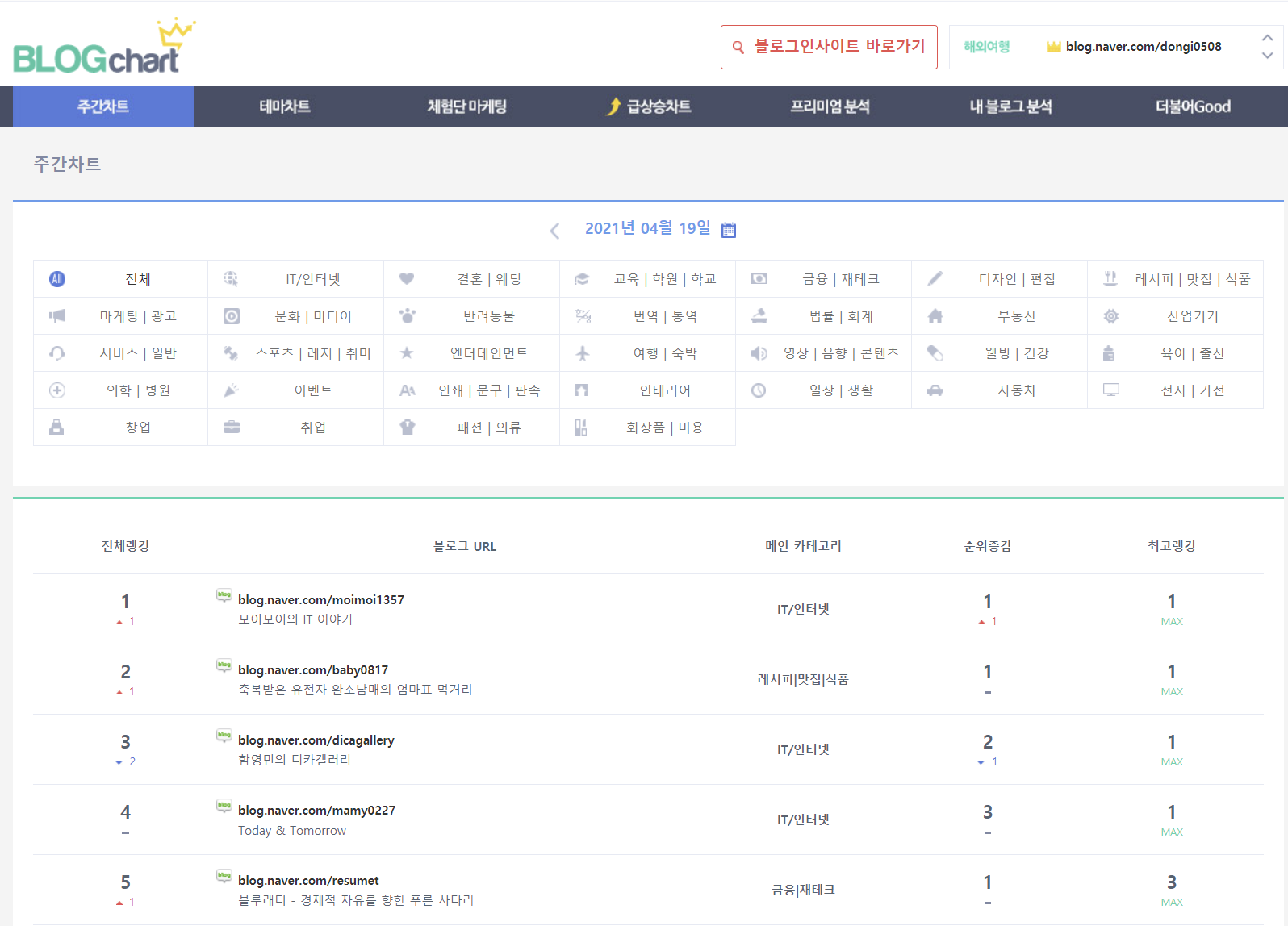Click the megaphone icon for 마케팅|광고
This screenshot has width=1288, height=926.
click(x=57, y=316)
